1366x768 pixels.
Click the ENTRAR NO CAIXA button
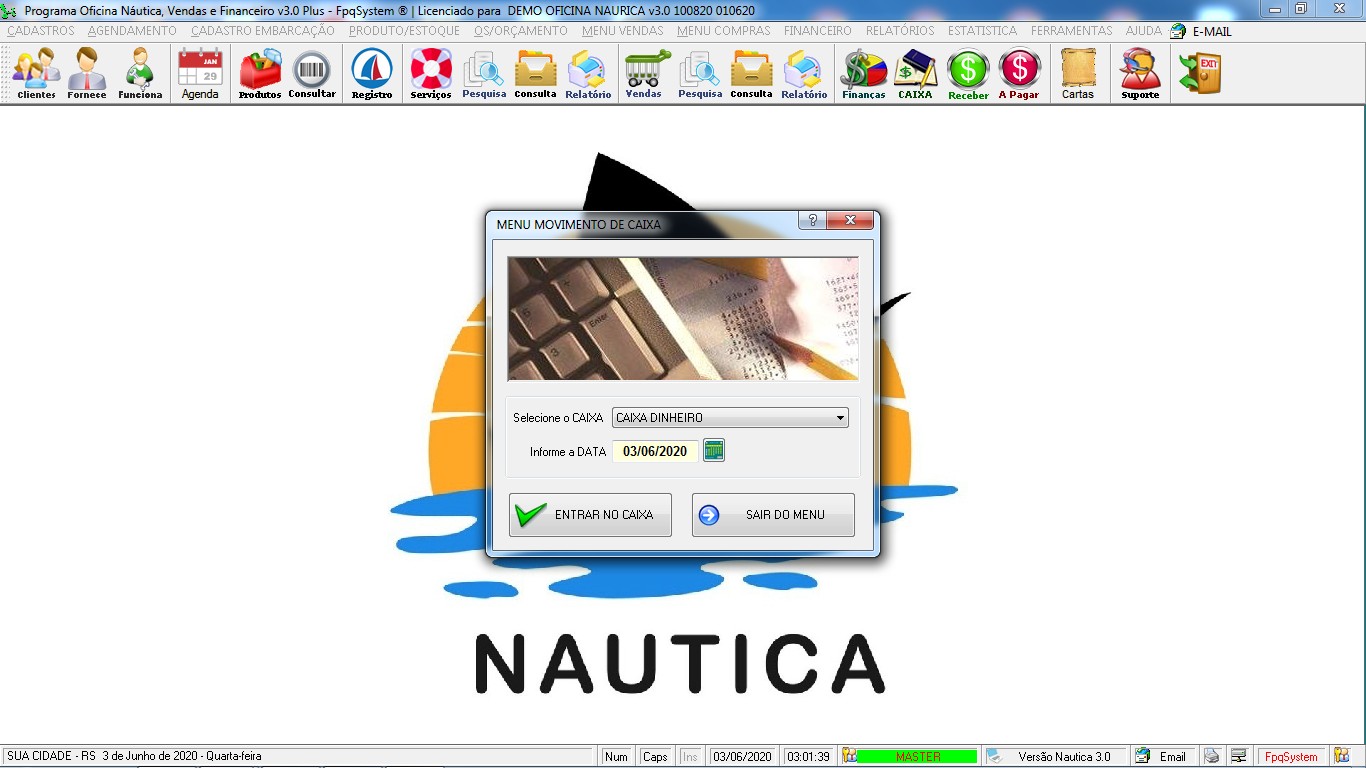590,515
